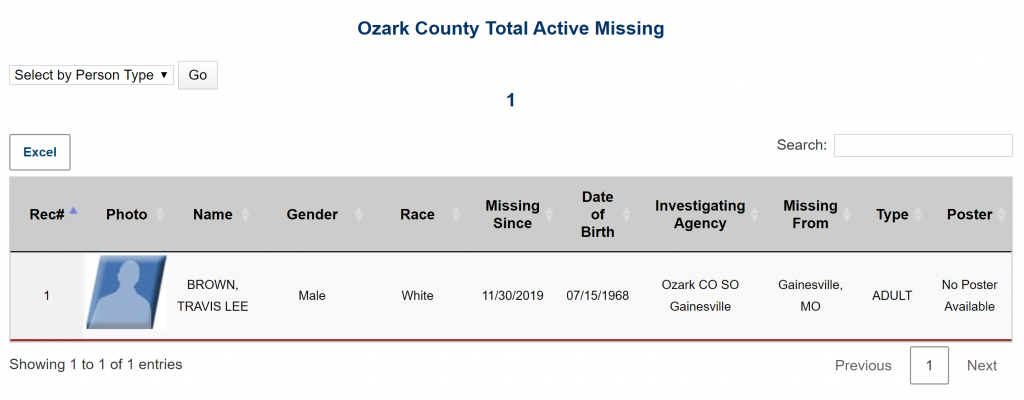This screenshot has height=400, width=1024.
Task: Sort by Race column arrows
Action: coord(458,215)
